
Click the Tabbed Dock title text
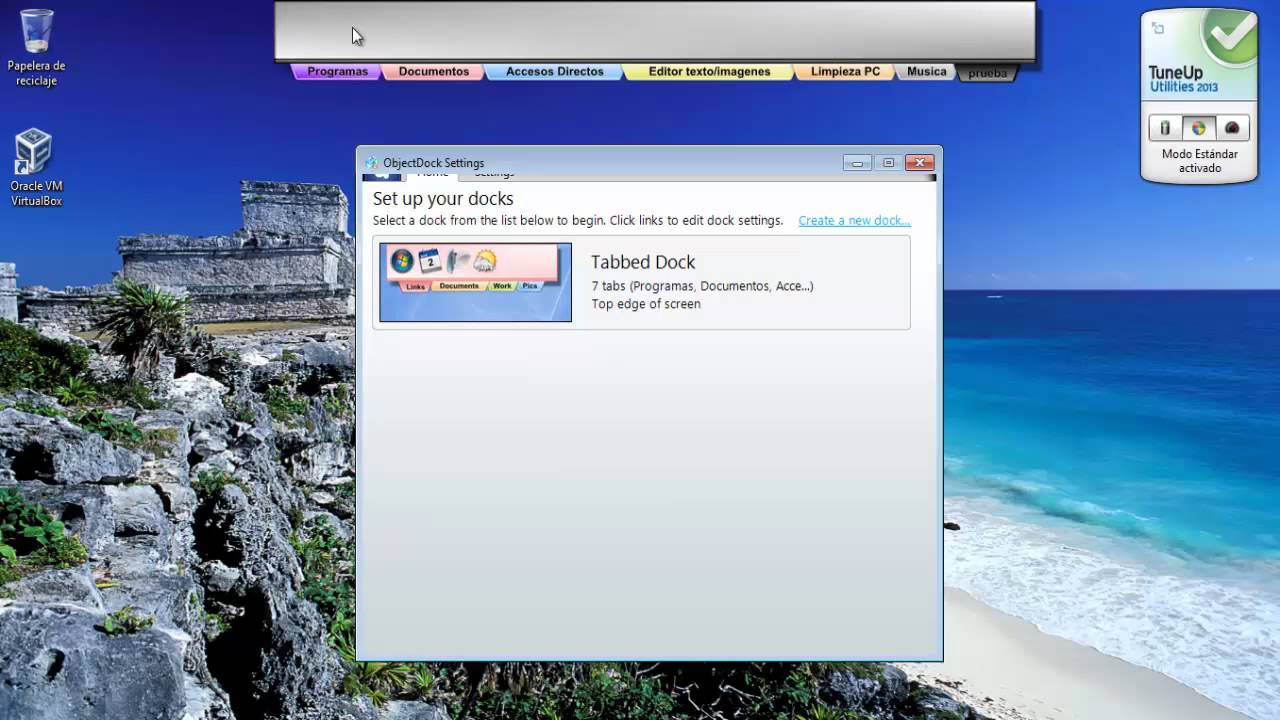point(643,262)
